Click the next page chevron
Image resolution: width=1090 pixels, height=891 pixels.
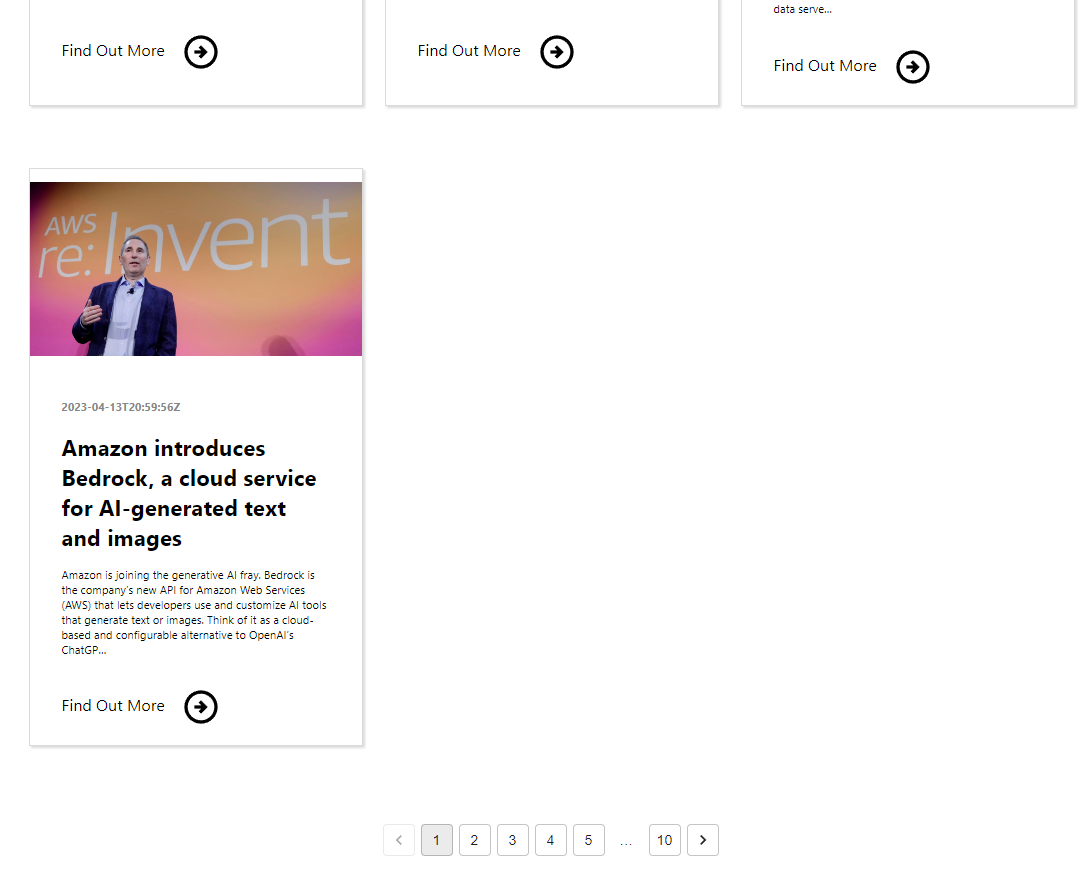pyautogui.click(x=703, y=840)
